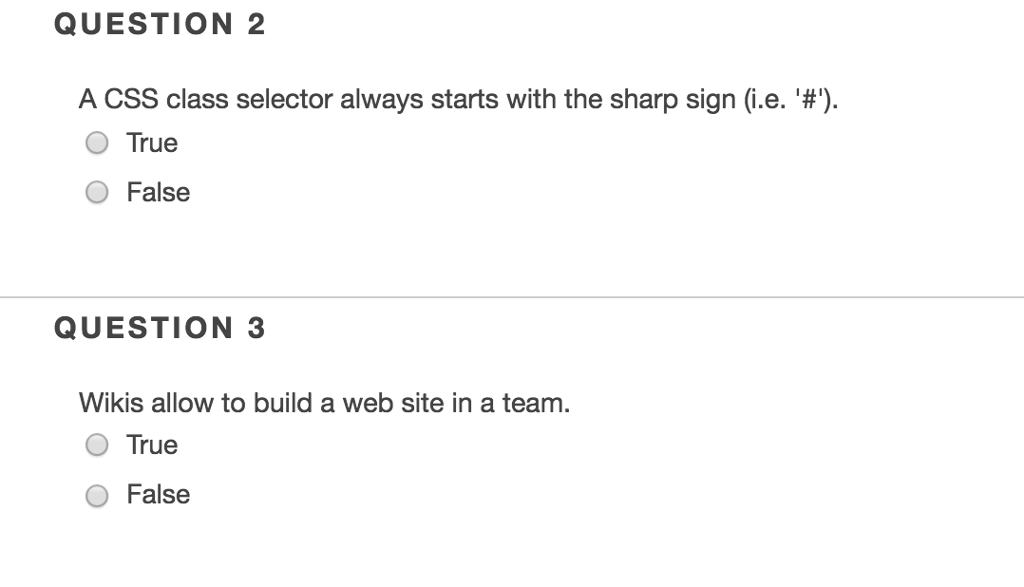Click the QUESTION 3 heading
Image resolution: width=1024 pixels, height=587 pixels.
click(x=160, y=328)
